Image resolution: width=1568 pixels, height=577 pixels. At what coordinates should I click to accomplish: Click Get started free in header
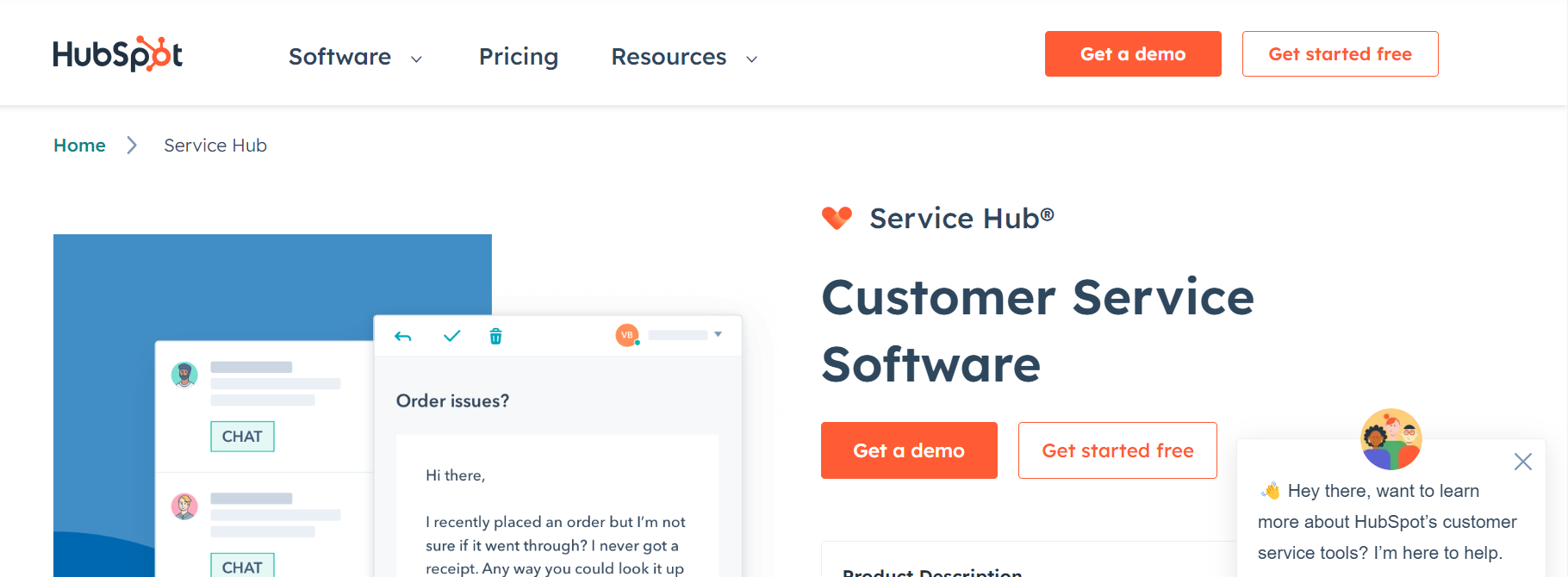click(x=1340, y=53)
